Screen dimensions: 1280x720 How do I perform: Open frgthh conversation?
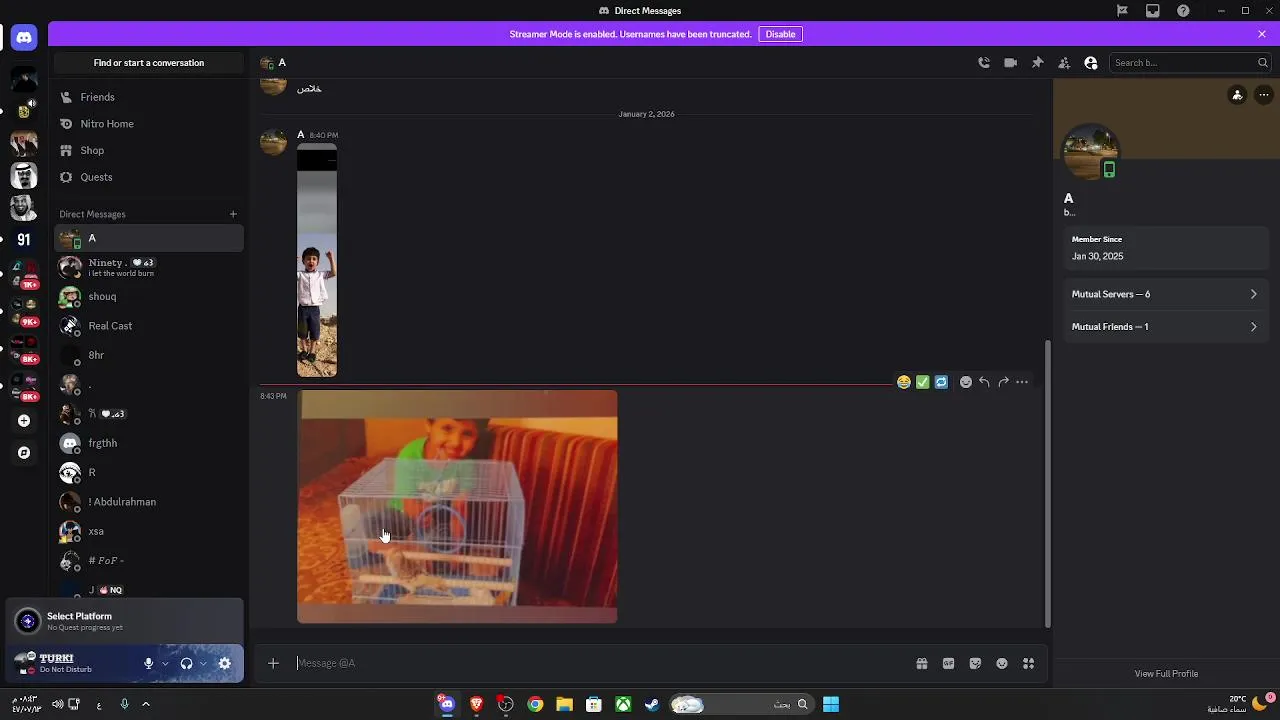[x=148, y=443]
